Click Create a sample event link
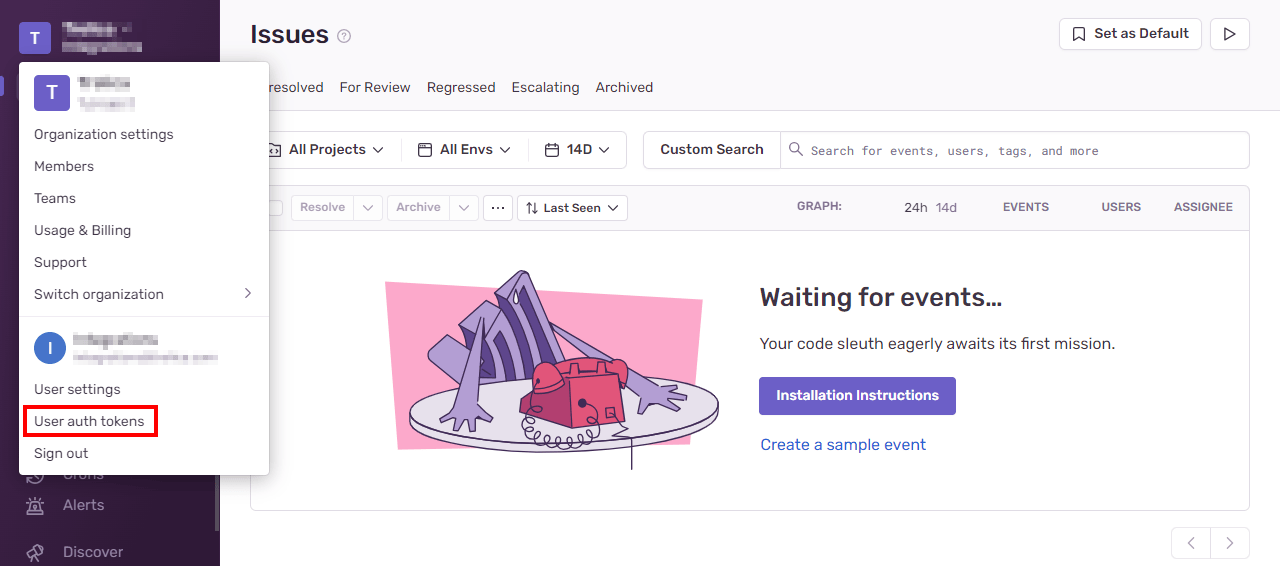Screen dimensions: 1280x566 click(843, 444)
